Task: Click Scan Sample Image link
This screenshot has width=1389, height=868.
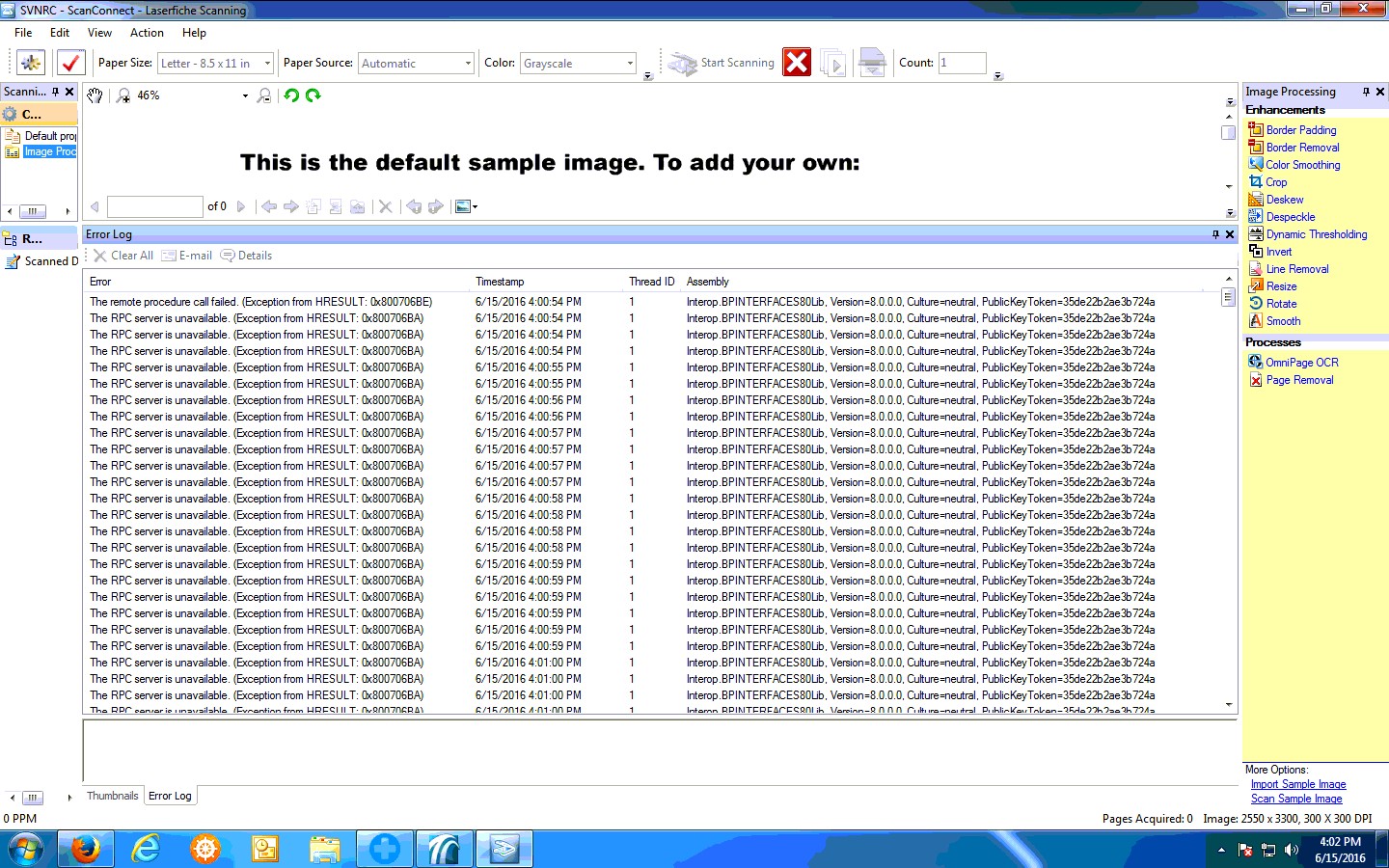Action: [x=1296, y=799]
